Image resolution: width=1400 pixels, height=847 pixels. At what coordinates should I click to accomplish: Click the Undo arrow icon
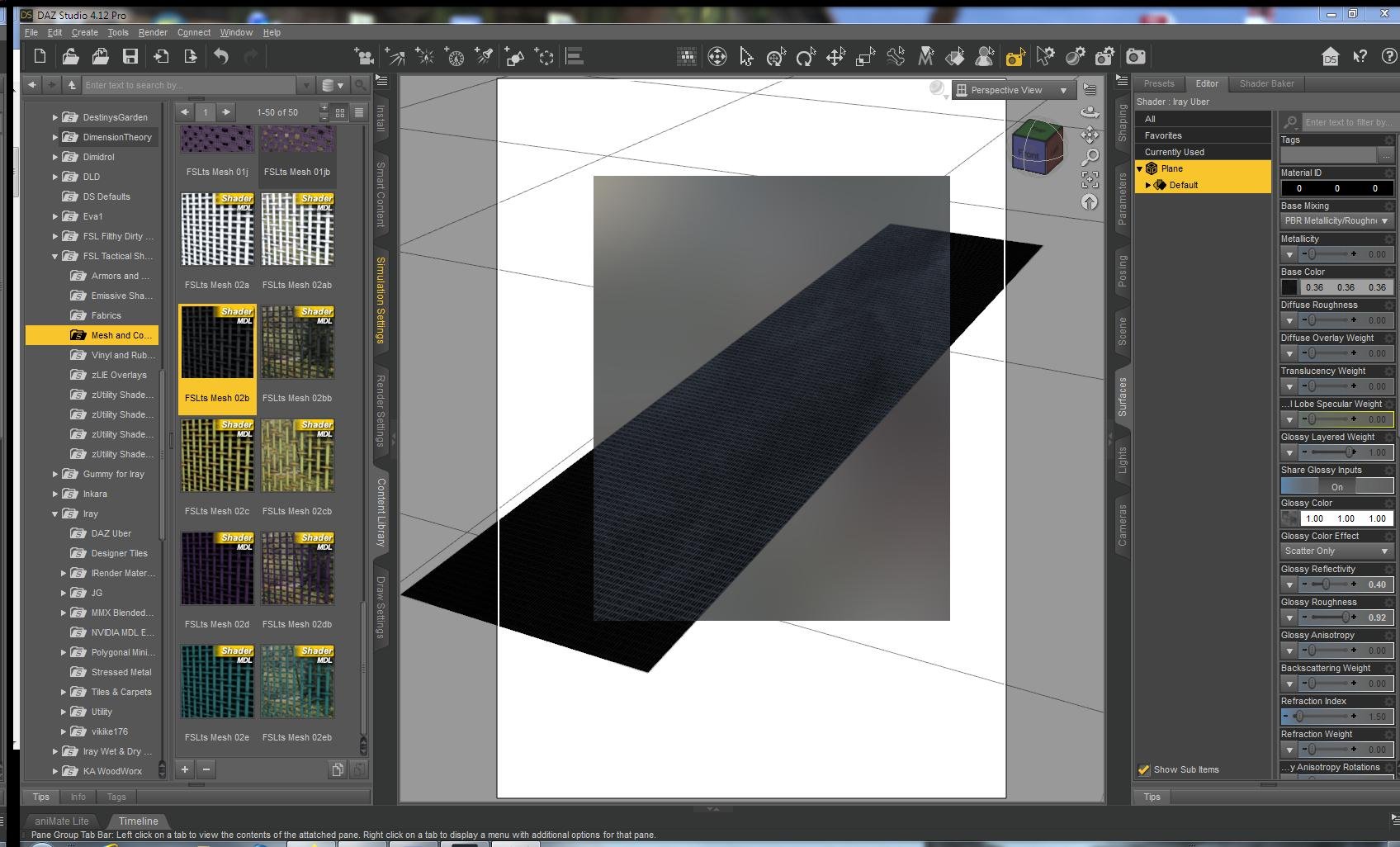[x=221, y=56]
